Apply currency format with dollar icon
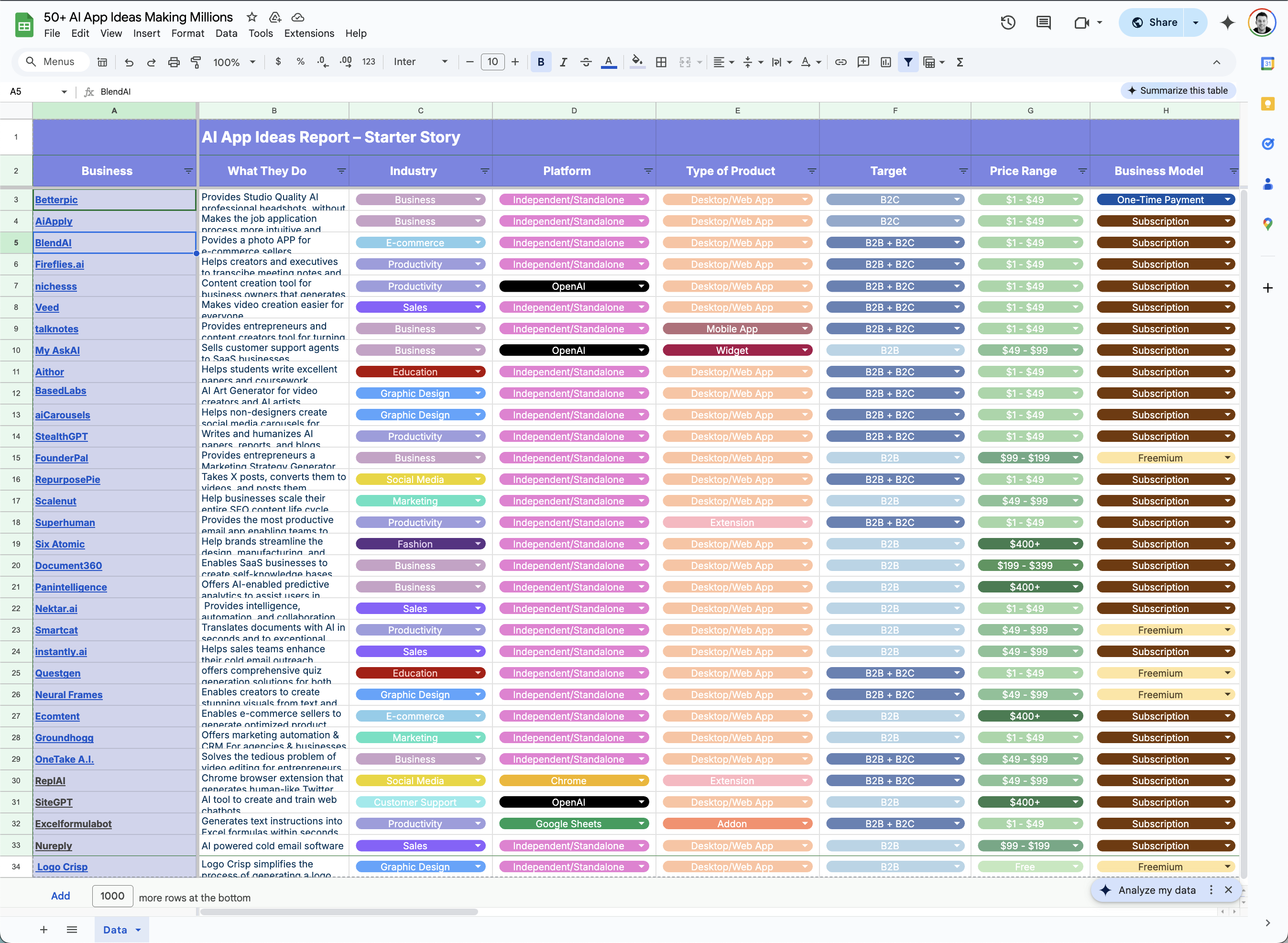 (x=278, y=62)
